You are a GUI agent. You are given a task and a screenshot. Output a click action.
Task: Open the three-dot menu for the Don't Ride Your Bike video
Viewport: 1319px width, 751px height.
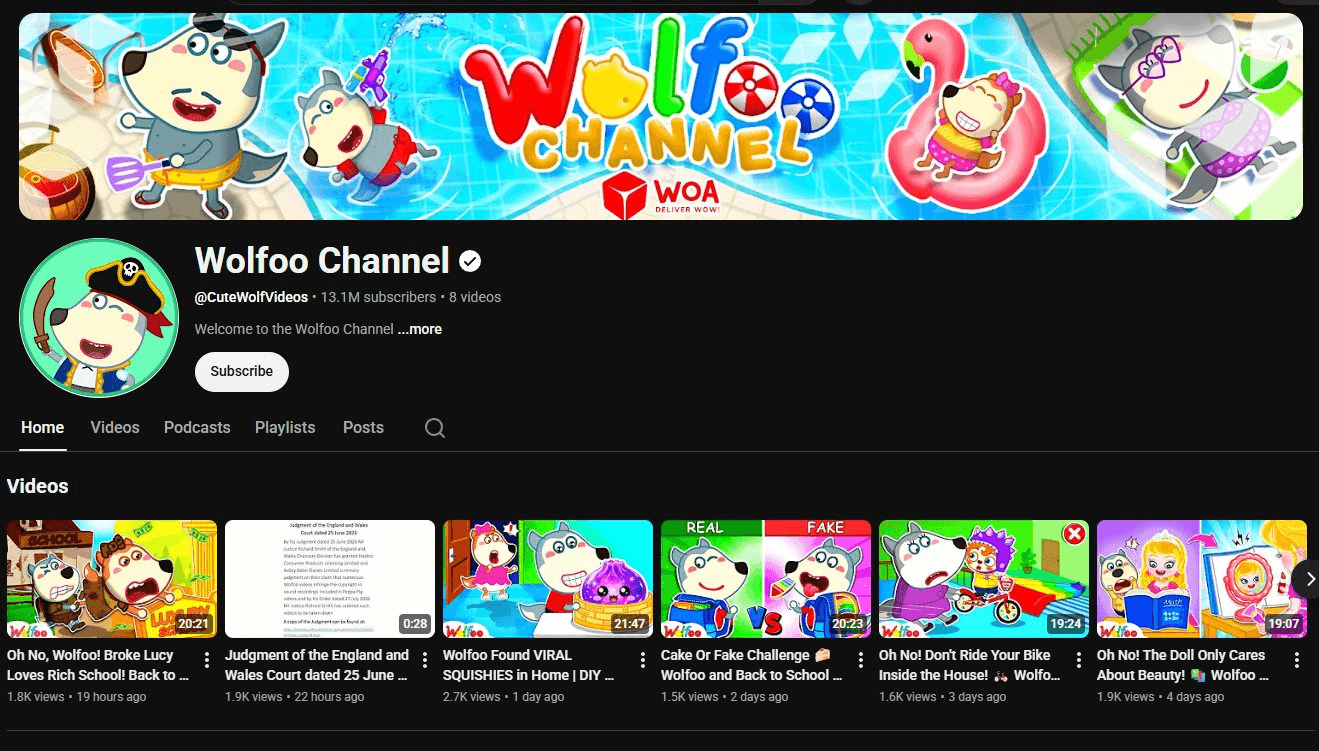tap(1079, 660)
